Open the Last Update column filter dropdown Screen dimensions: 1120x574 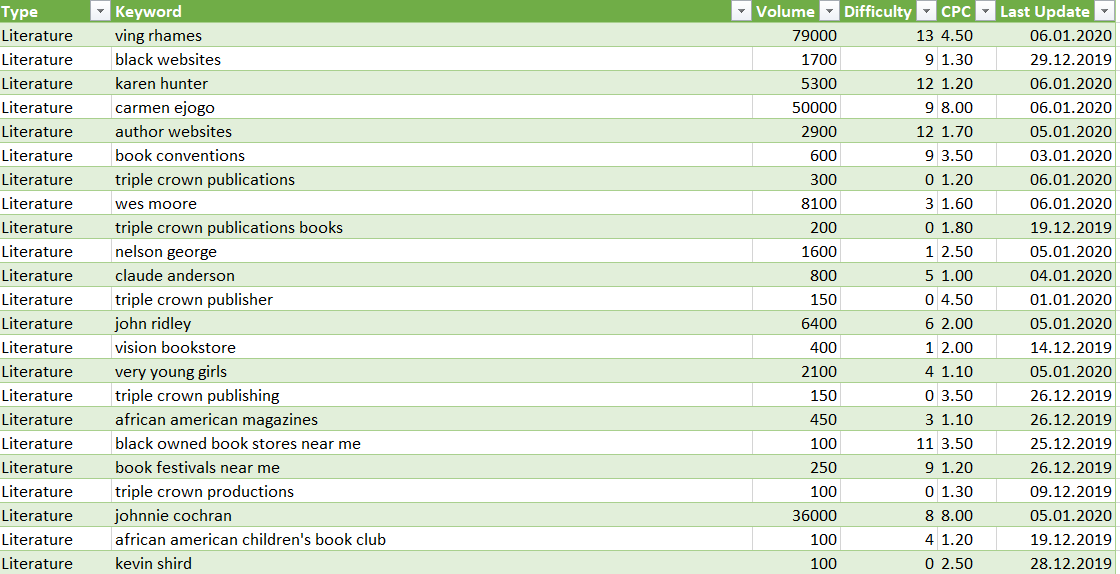coord(1102,11)
